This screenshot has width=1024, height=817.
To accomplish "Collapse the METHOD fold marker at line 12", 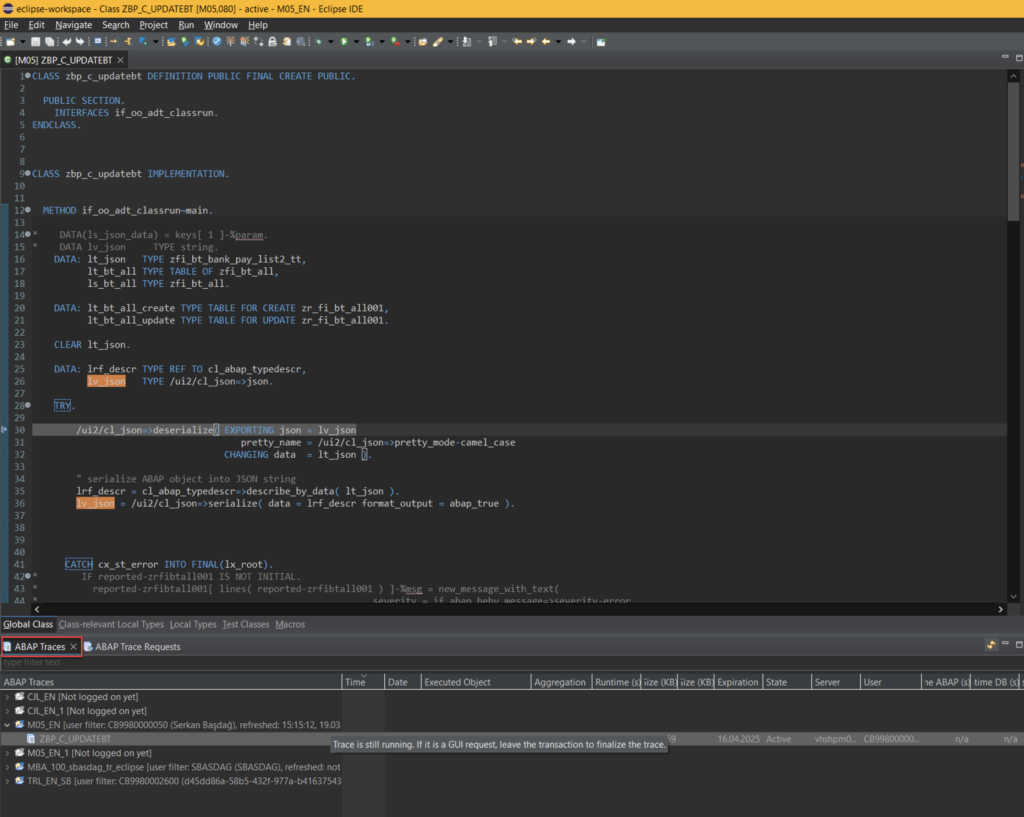I will tap(27, 211).
